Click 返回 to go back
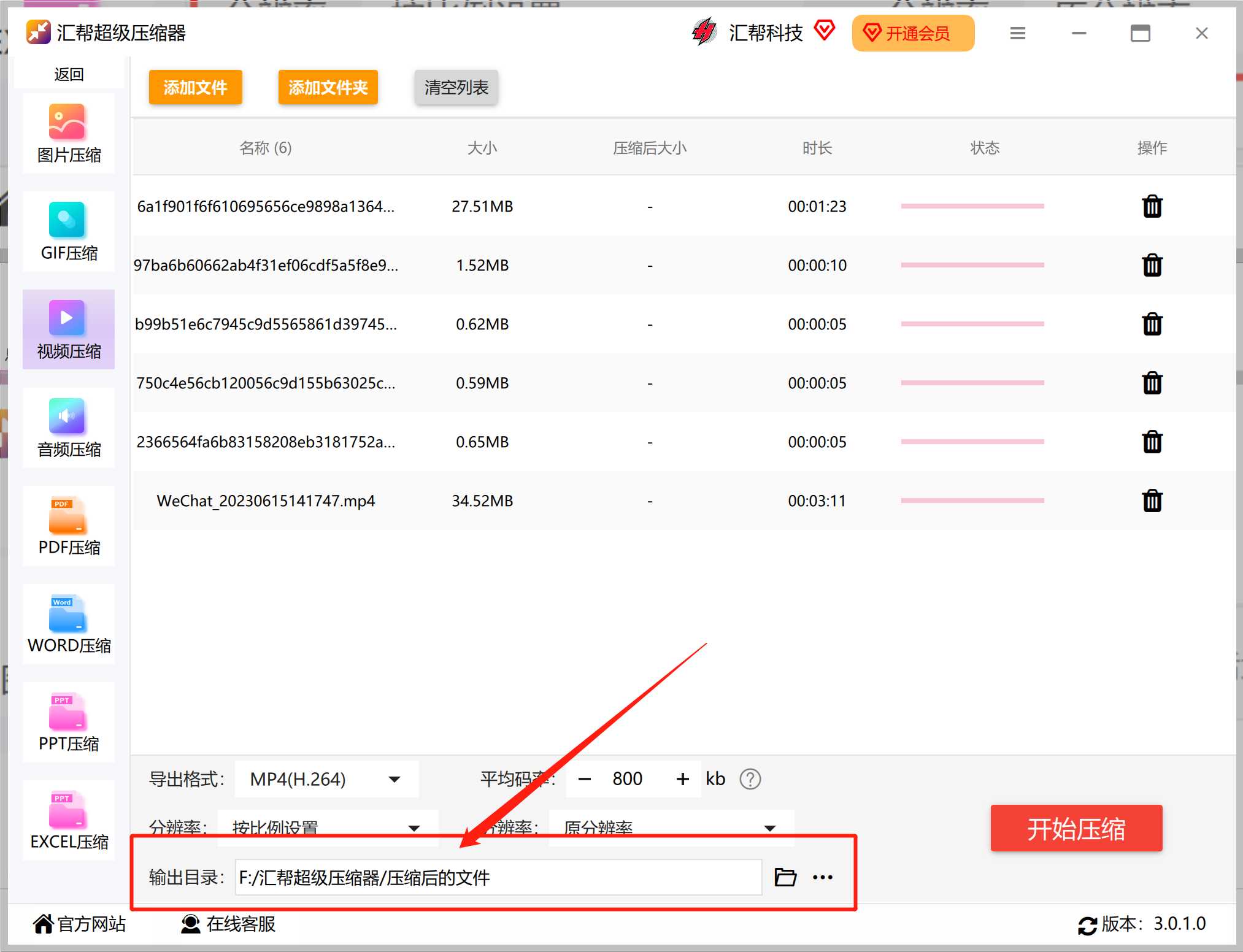The height and width of the screenshot is (952, 1243). coord(69,74)
